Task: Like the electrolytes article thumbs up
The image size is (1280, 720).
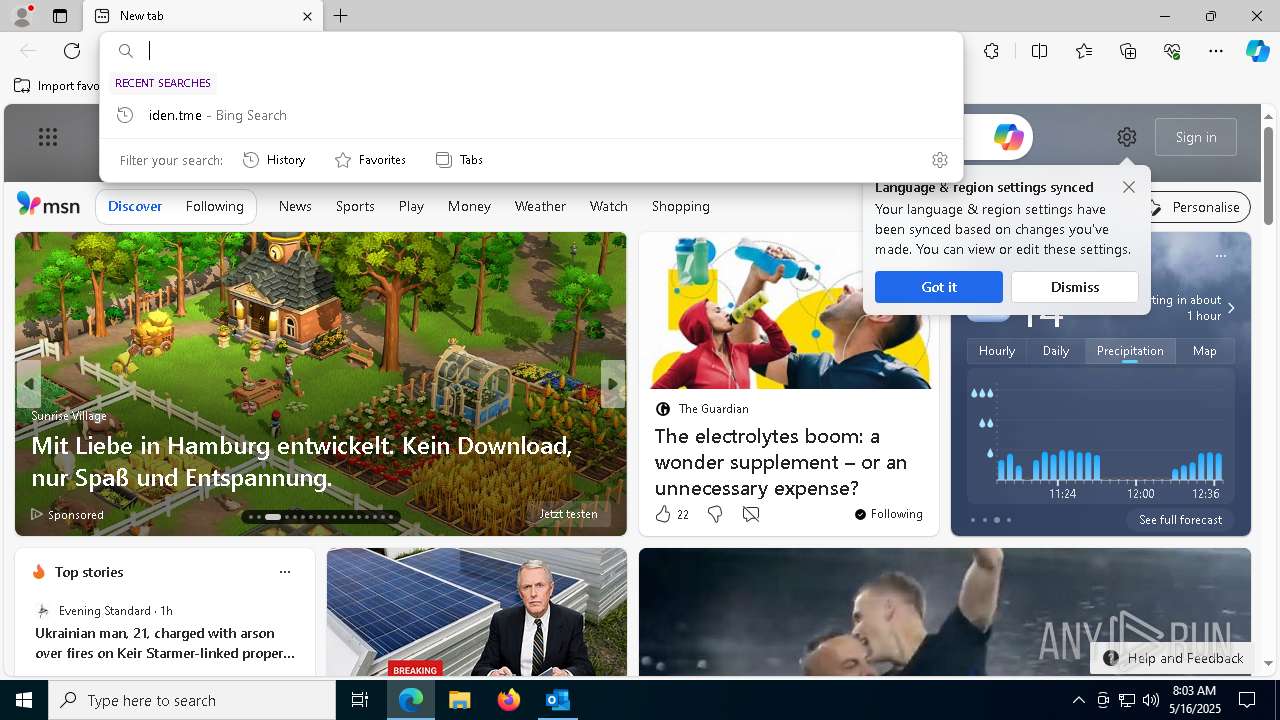Action: click(663, 514)
